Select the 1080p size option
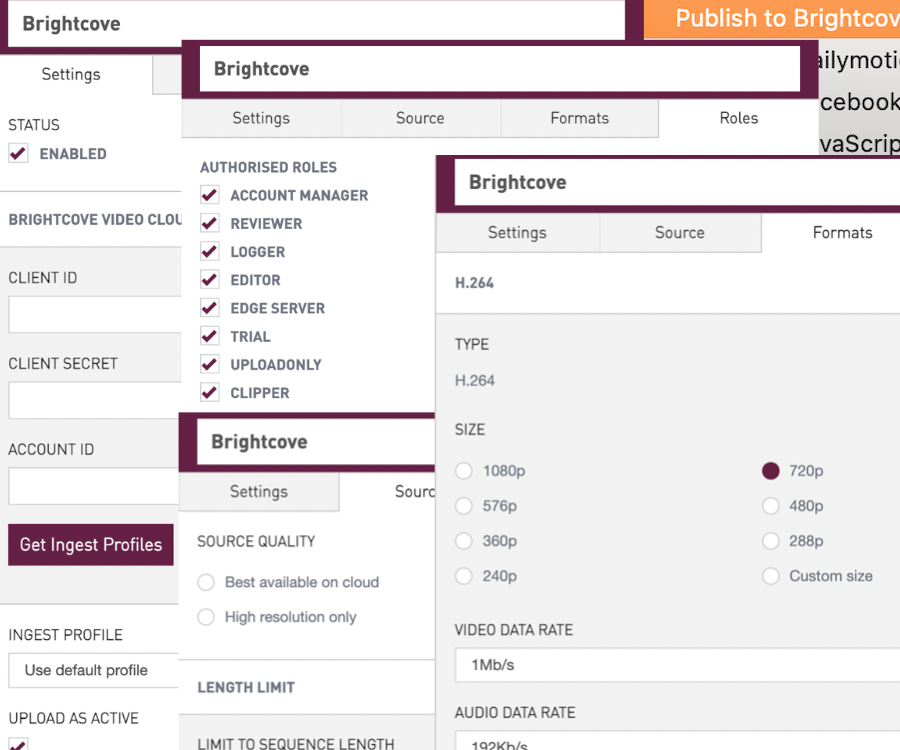 (464, 471)
